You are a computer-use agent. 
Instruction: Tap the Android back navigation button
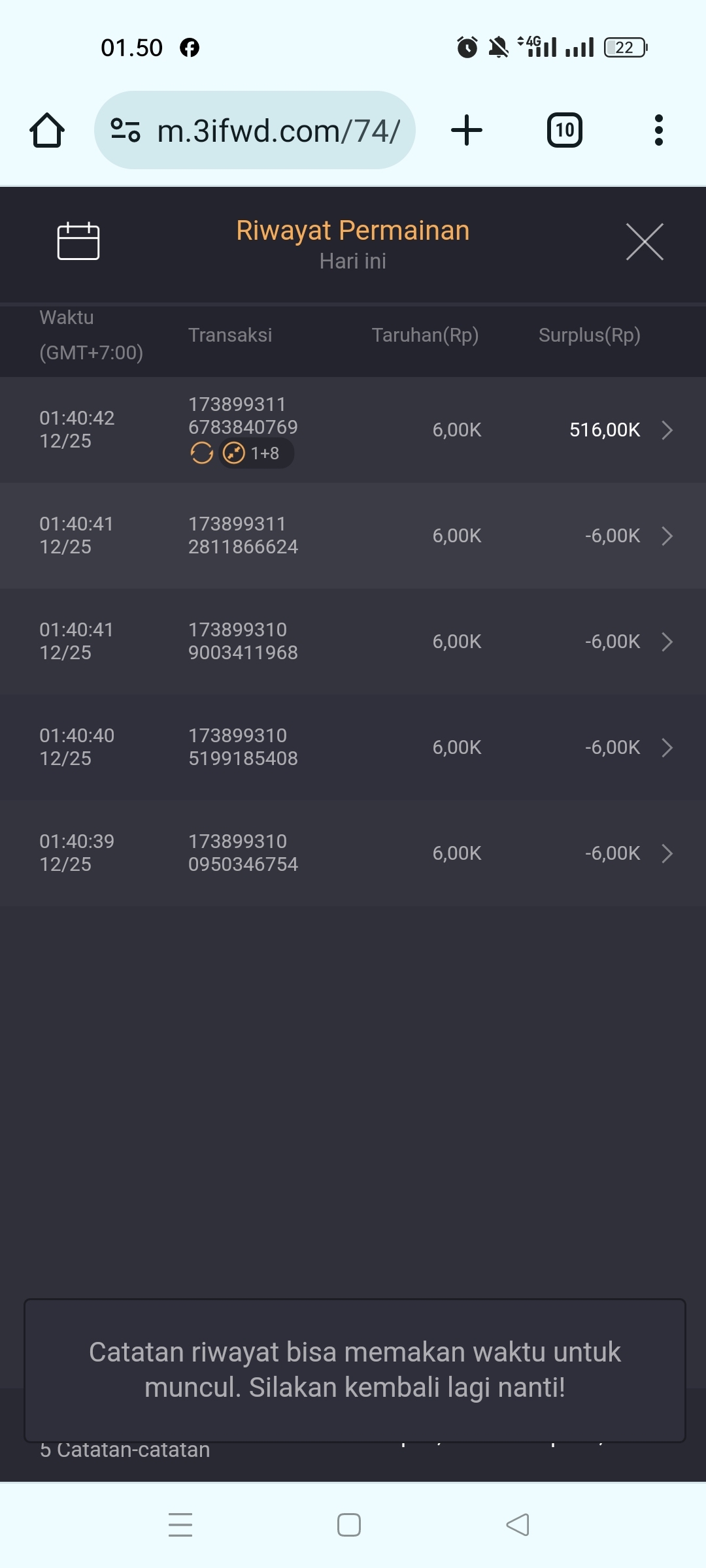[518, 1525]
